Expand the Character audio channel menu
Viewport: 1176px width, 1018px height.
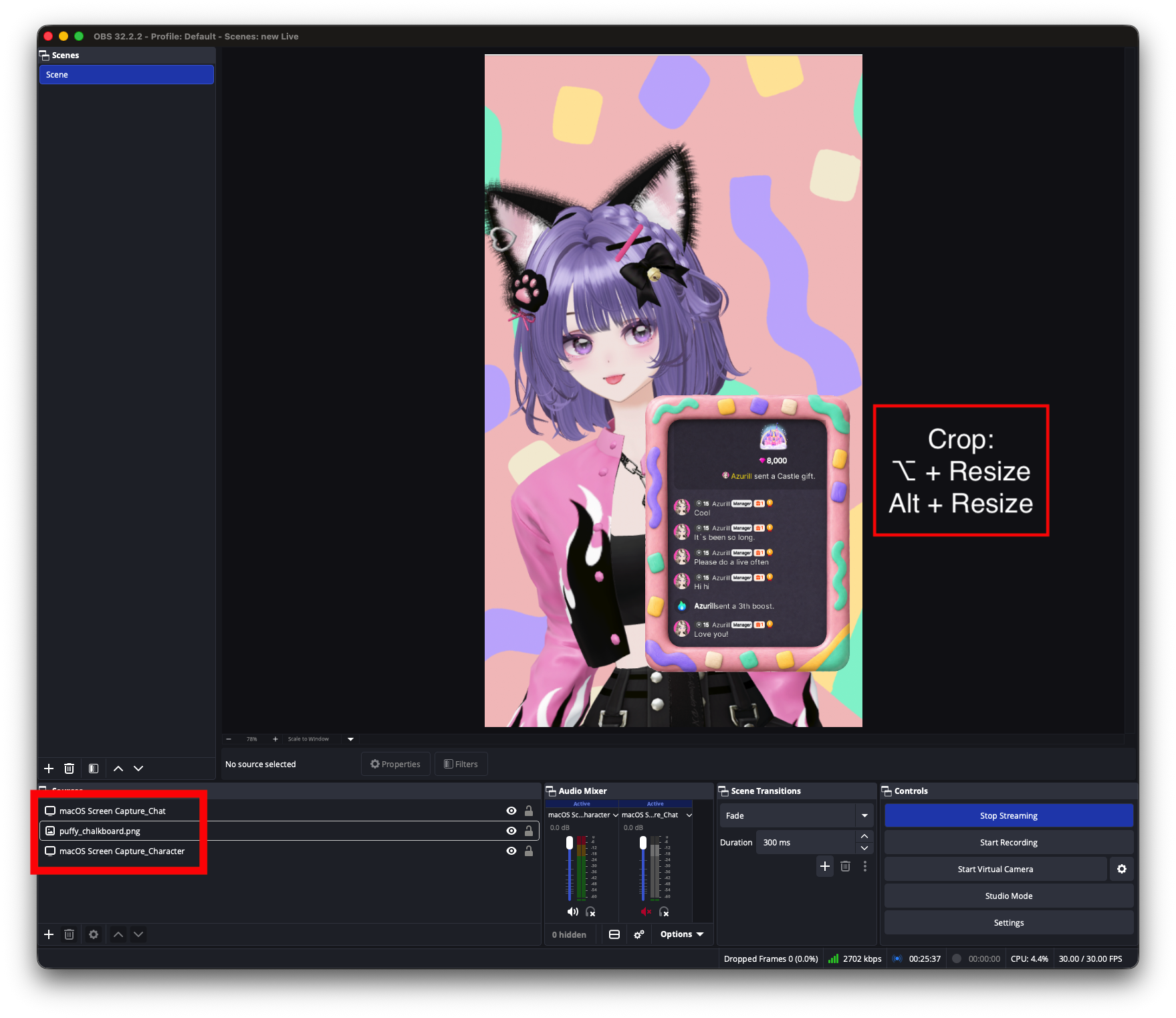[x=616, y=815]
